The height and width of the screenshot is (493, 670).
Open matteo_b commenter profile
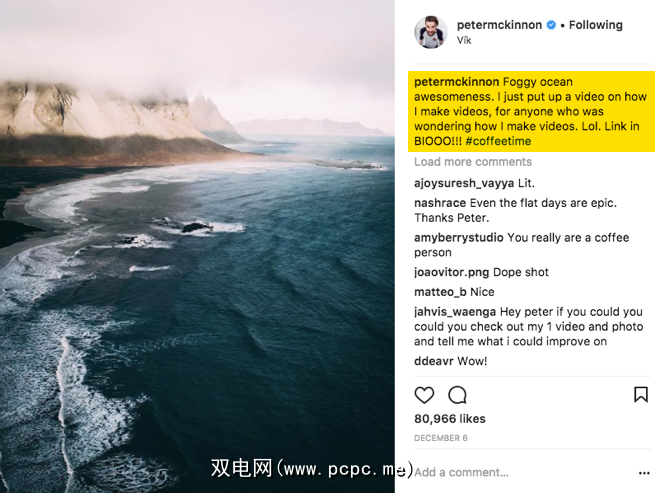pos(440,292)
